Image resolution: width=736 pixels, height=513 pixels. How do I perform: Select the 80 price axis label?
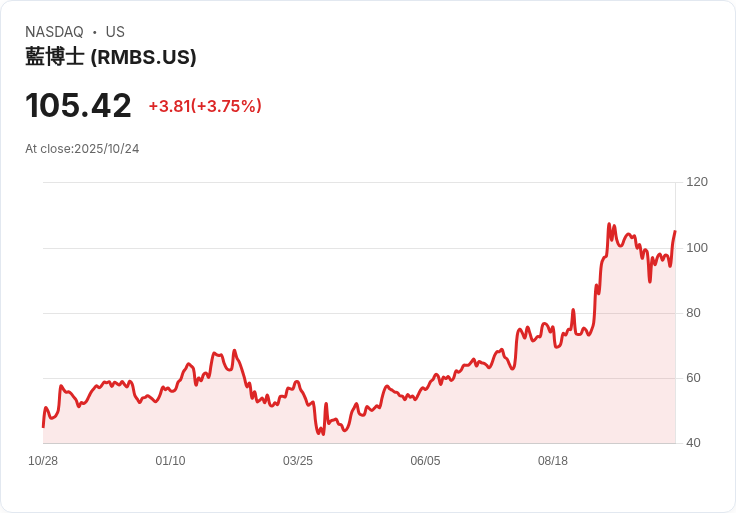coord(694,313)
